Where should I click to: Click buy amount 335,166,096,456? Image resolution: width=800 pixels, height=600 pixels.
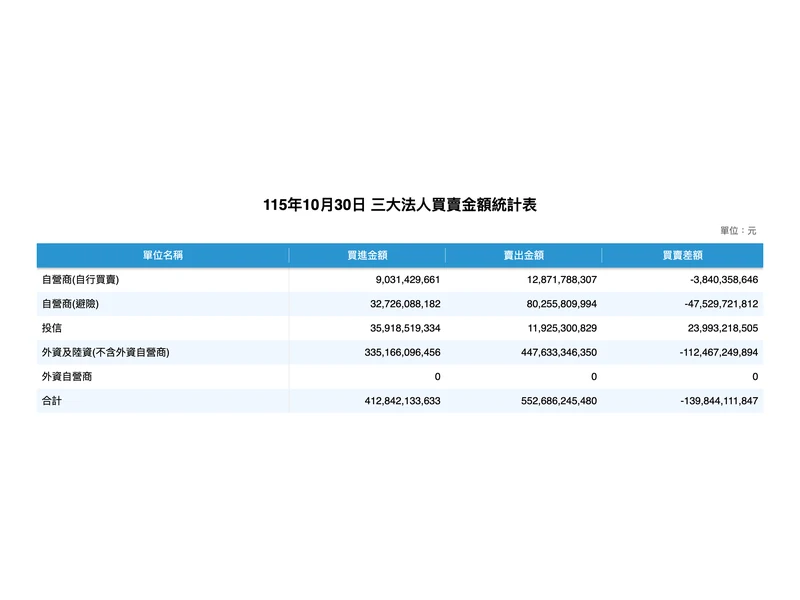pos(402,353)
